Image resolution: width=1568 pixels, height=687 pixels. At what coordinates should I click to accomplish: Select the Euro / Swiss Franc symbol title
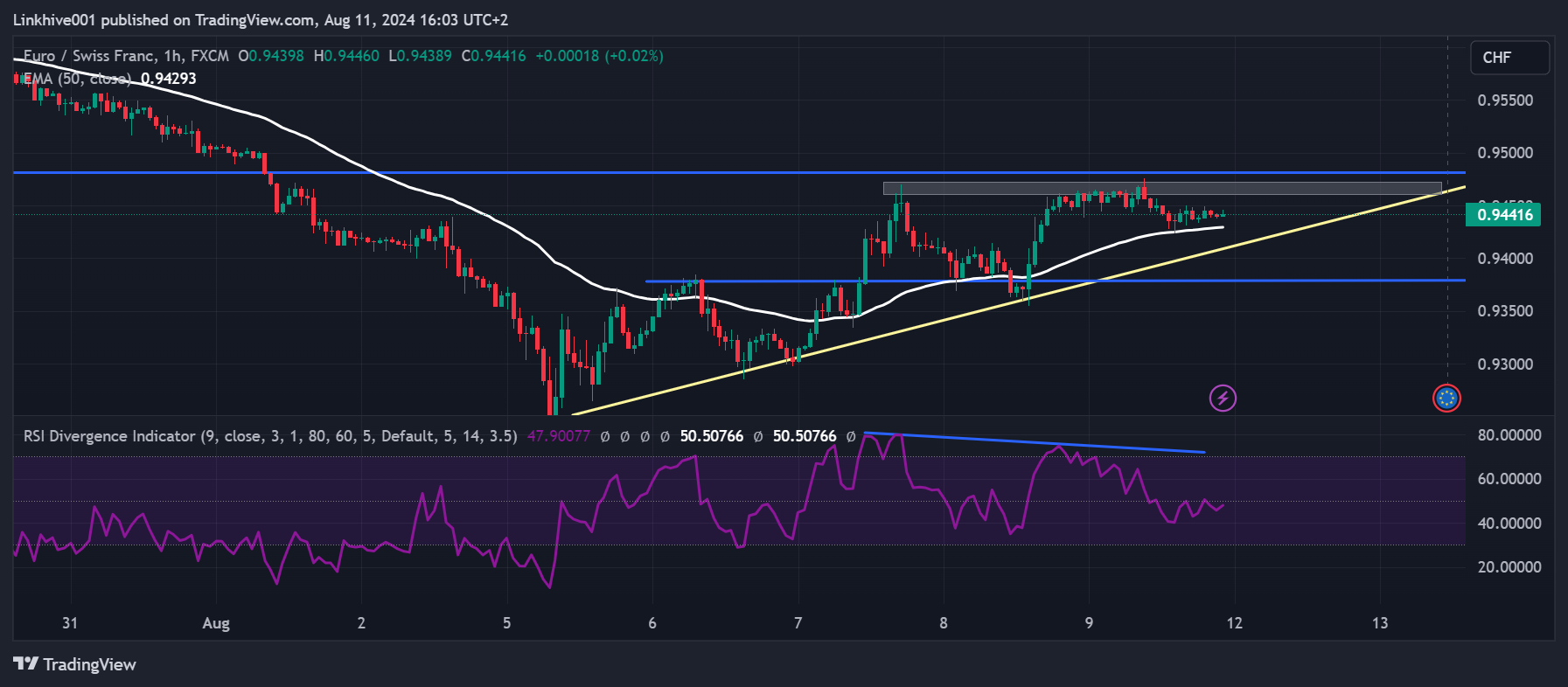[x=126, y=56]
